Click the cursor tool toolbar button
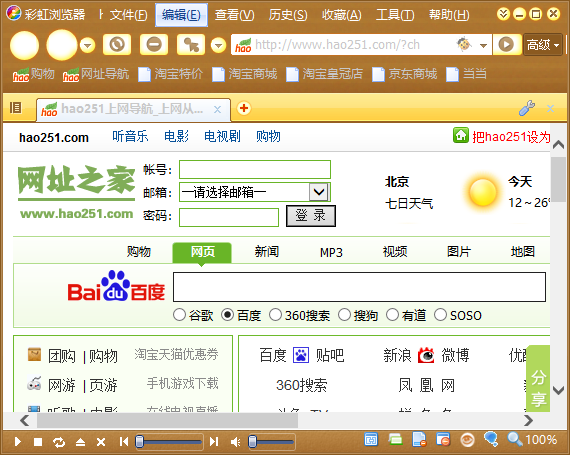Viewport: 570px width, 455px height. [191, 45]
